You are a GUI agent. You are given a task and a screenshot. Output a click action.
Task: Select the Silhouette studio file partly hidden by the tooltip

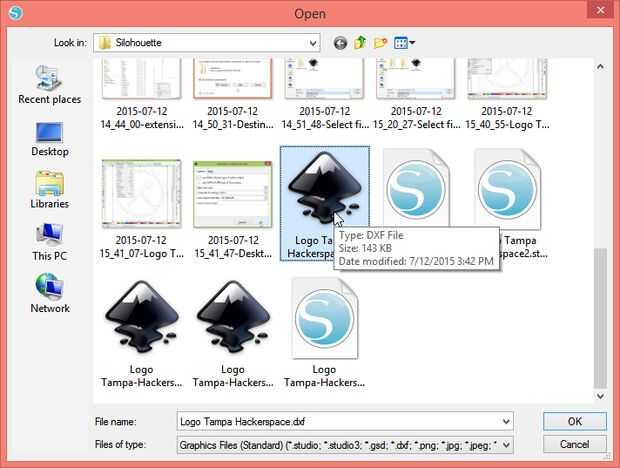(x=416, y=188)
